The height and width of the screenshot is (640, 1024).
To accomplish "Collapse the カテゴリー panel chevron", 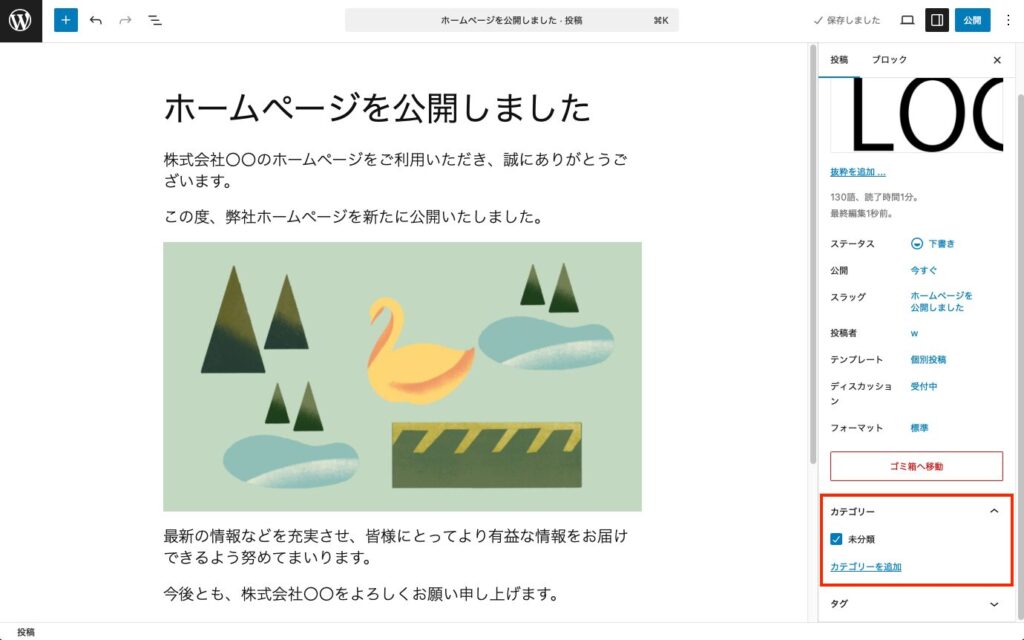I will (995, 511).
